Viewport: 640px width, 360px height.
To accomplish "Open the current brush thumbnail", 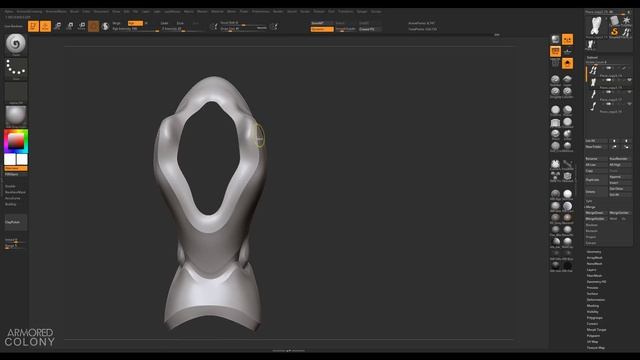I will [x=16, y=44].
